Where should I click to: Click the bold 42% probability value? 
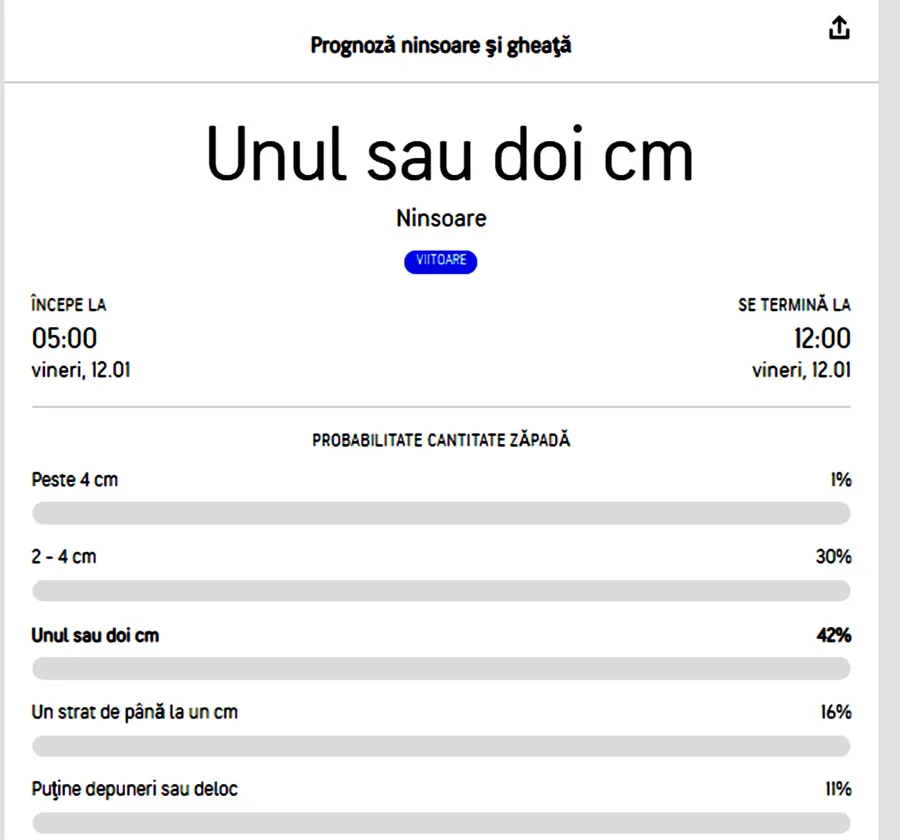(x=833, y=635)
